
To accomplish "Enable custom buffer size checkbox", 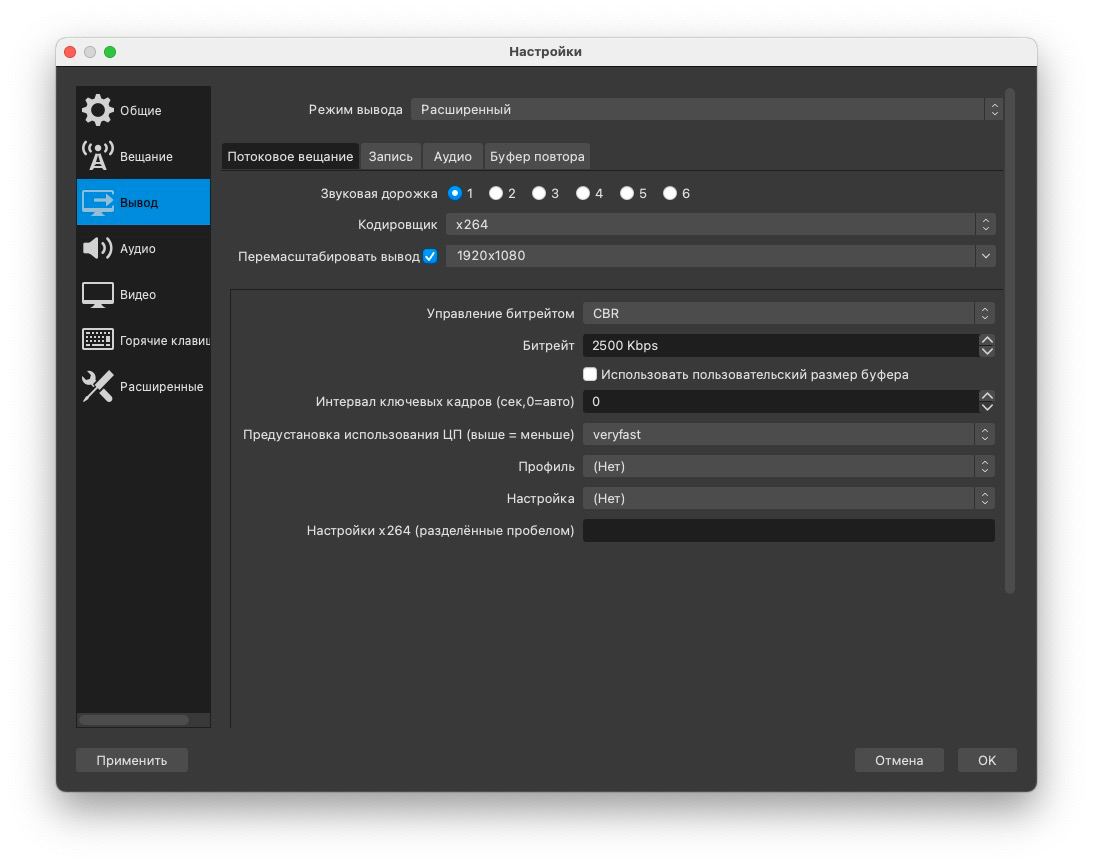I will click(590, 374).
